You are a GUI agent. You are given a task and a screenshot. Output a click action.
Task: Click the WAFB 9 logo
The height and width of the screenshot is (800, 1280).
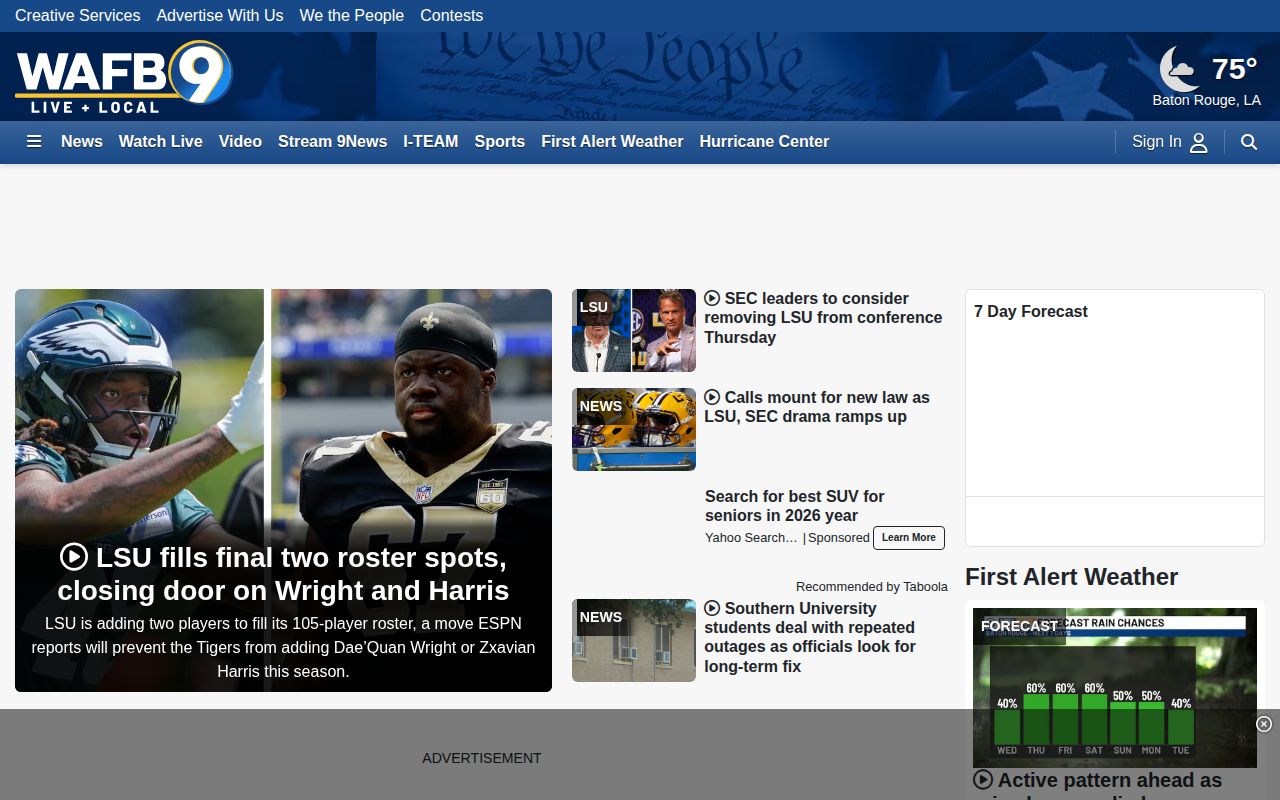123,77
